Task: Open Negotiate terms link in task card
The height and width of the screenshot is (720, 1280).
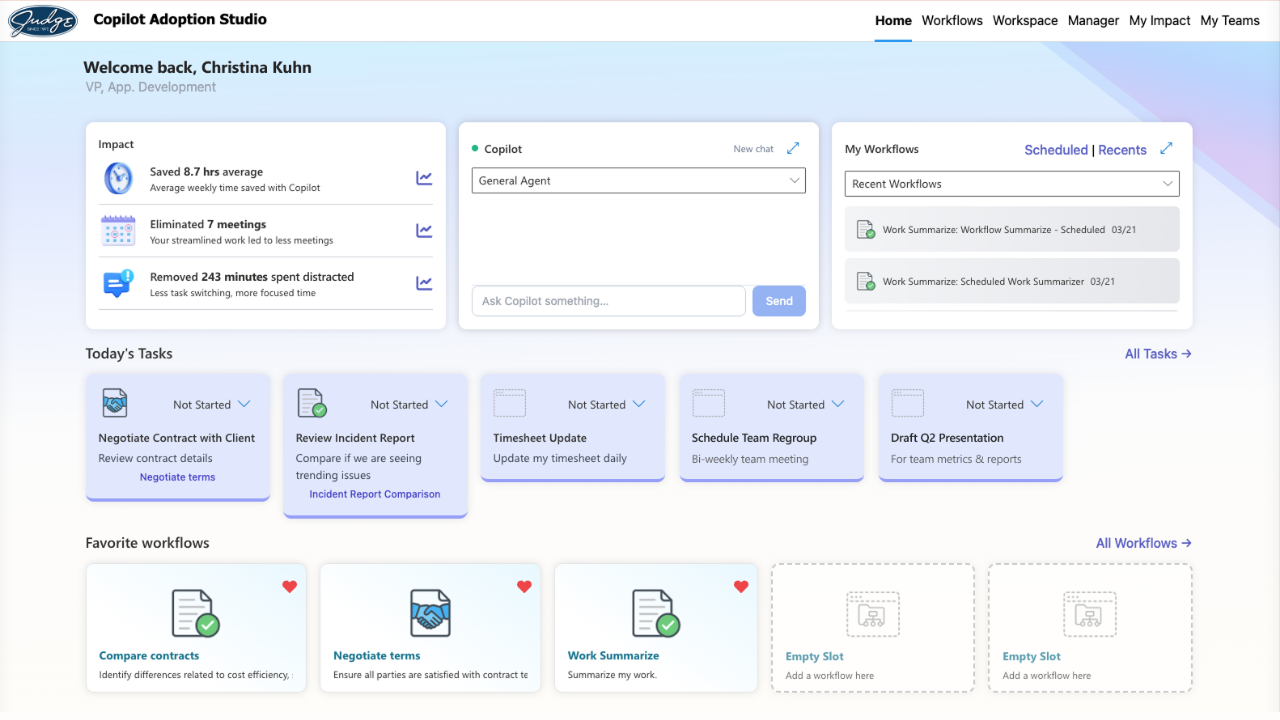Action: pos(177,477)
